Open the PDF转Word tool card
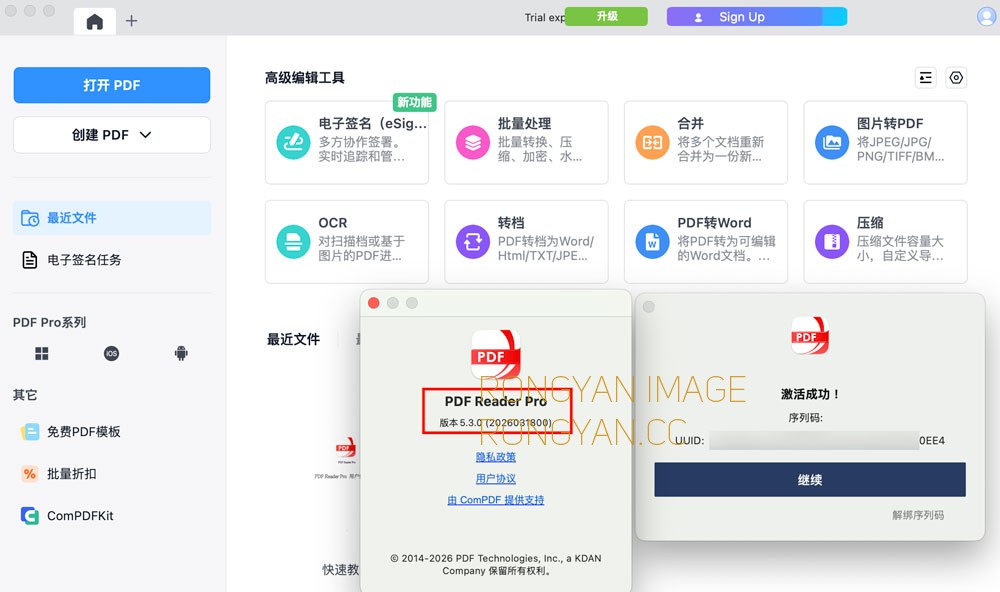This screenshot has height=592, width=1000. [x=706, y=242]
